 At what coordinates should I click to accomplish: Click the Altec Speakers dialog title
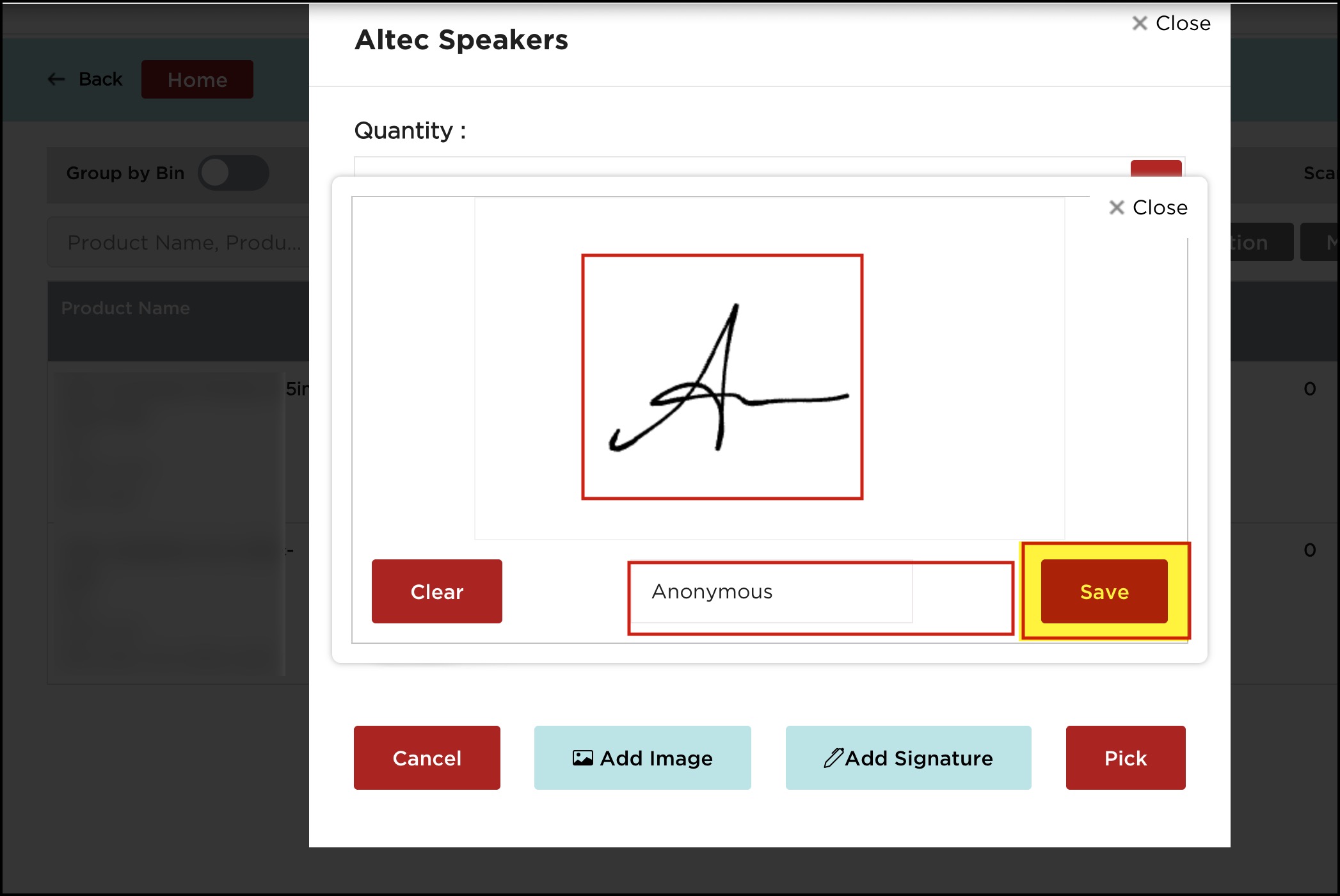[461, 40]
